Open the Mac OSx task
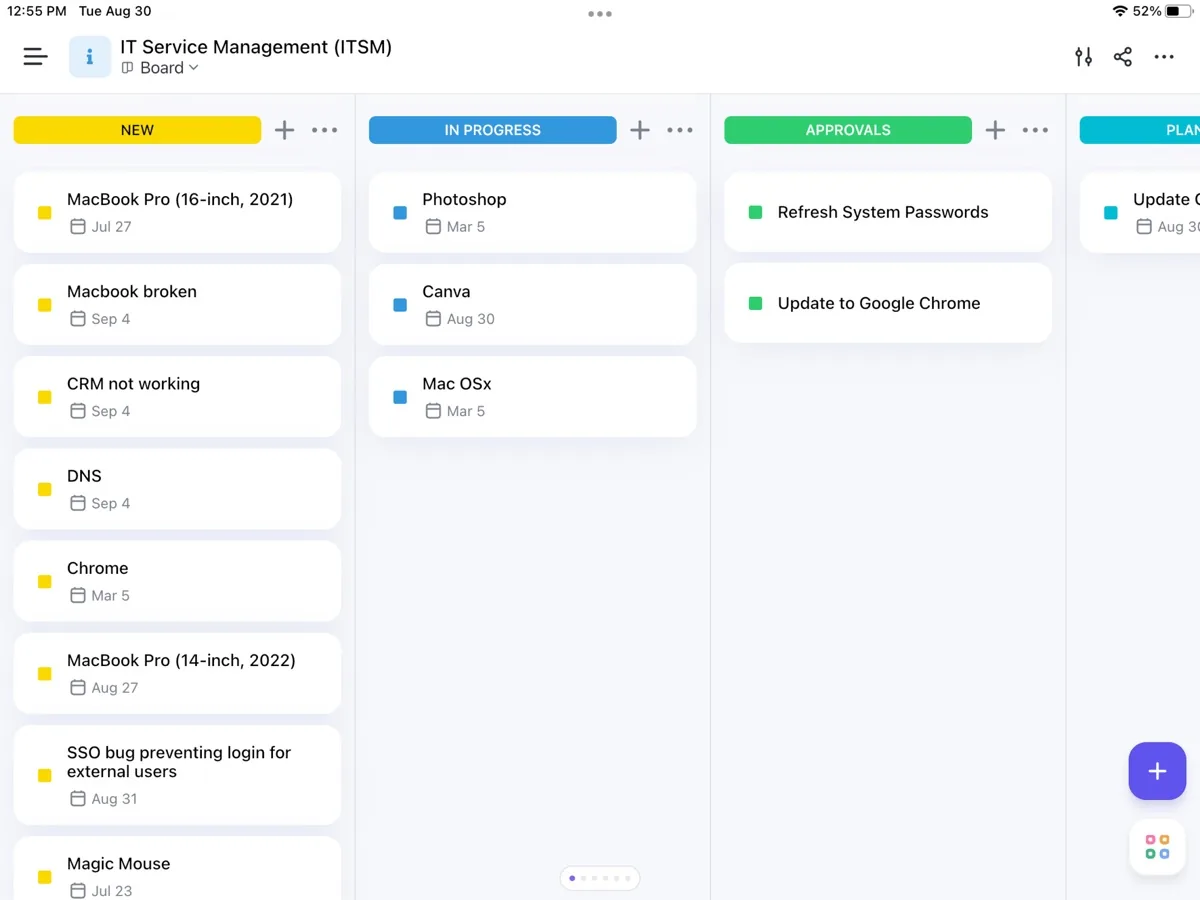1200x900 pixels. 532,396
